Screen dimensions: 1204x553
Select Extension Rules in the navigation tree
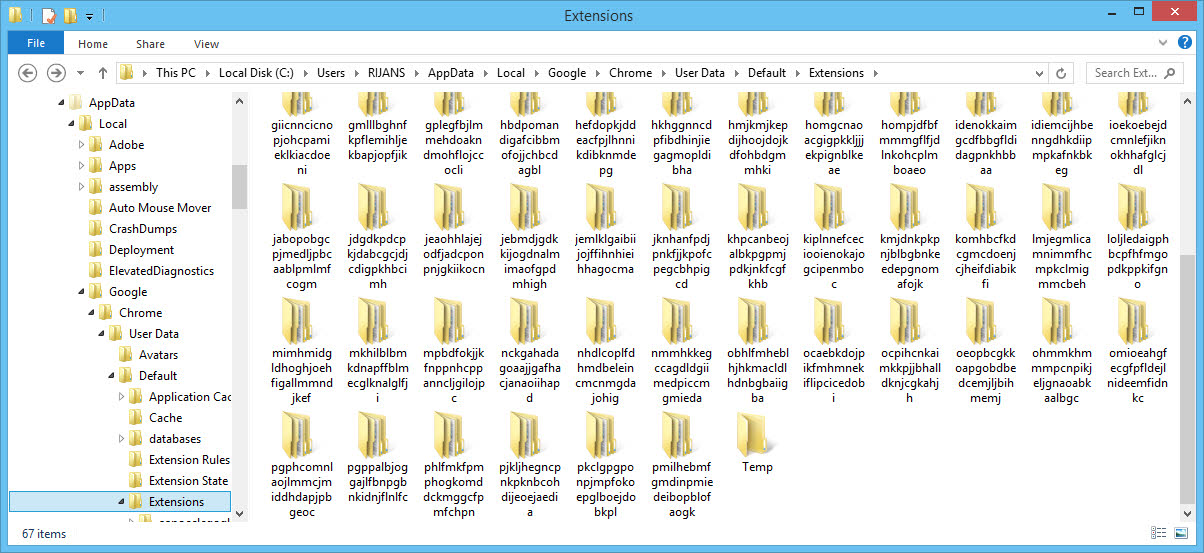tap(188, 460)
